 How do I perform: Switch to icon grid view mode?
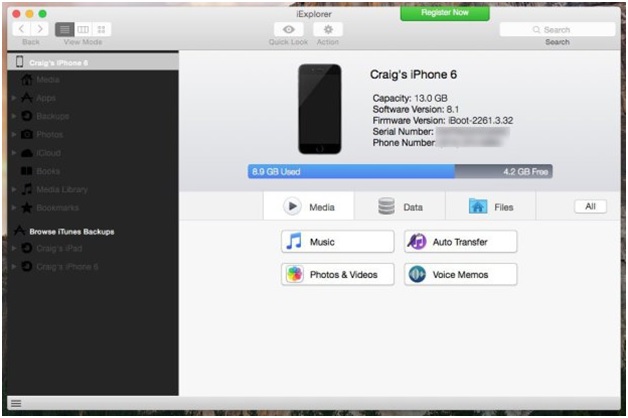click(x=102, y=30)
